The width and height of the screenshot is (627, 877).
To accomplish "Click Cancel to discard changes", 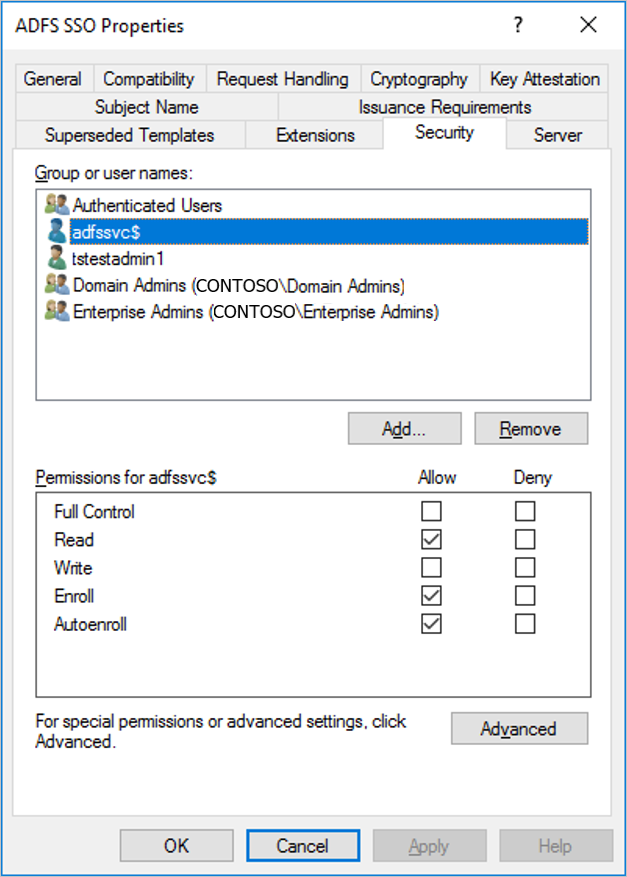I will tap(302, 845).
